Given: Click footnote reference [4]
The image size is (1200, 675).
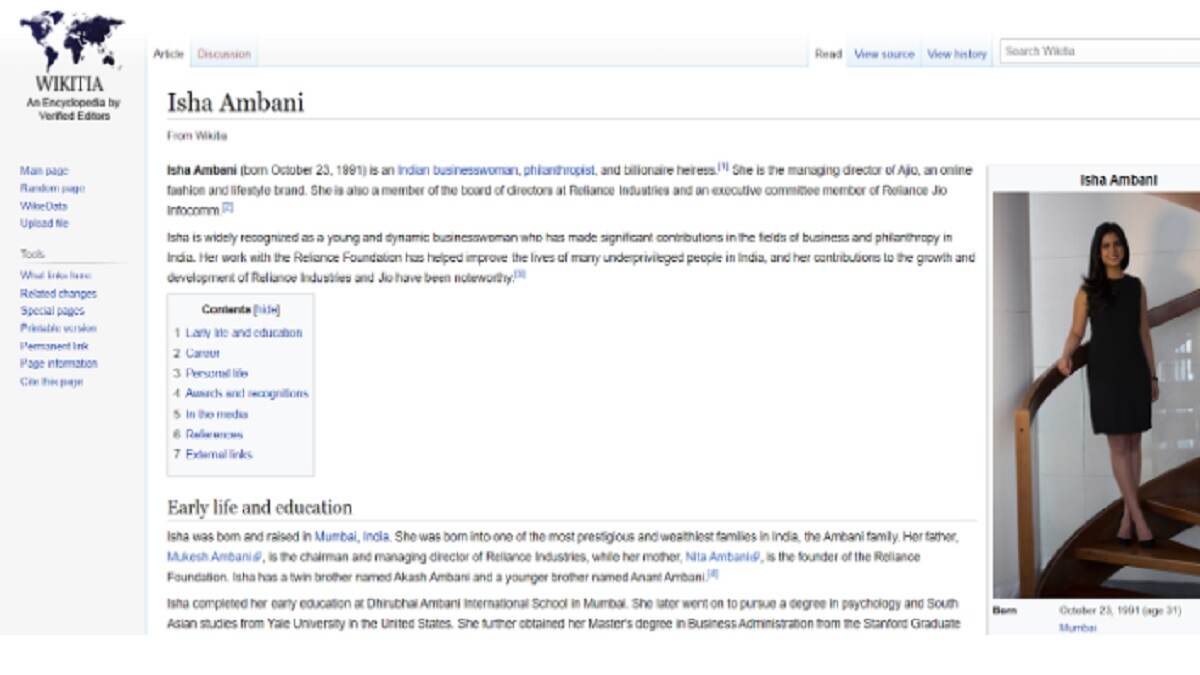Looking at the screenshot, I should 713,574.
